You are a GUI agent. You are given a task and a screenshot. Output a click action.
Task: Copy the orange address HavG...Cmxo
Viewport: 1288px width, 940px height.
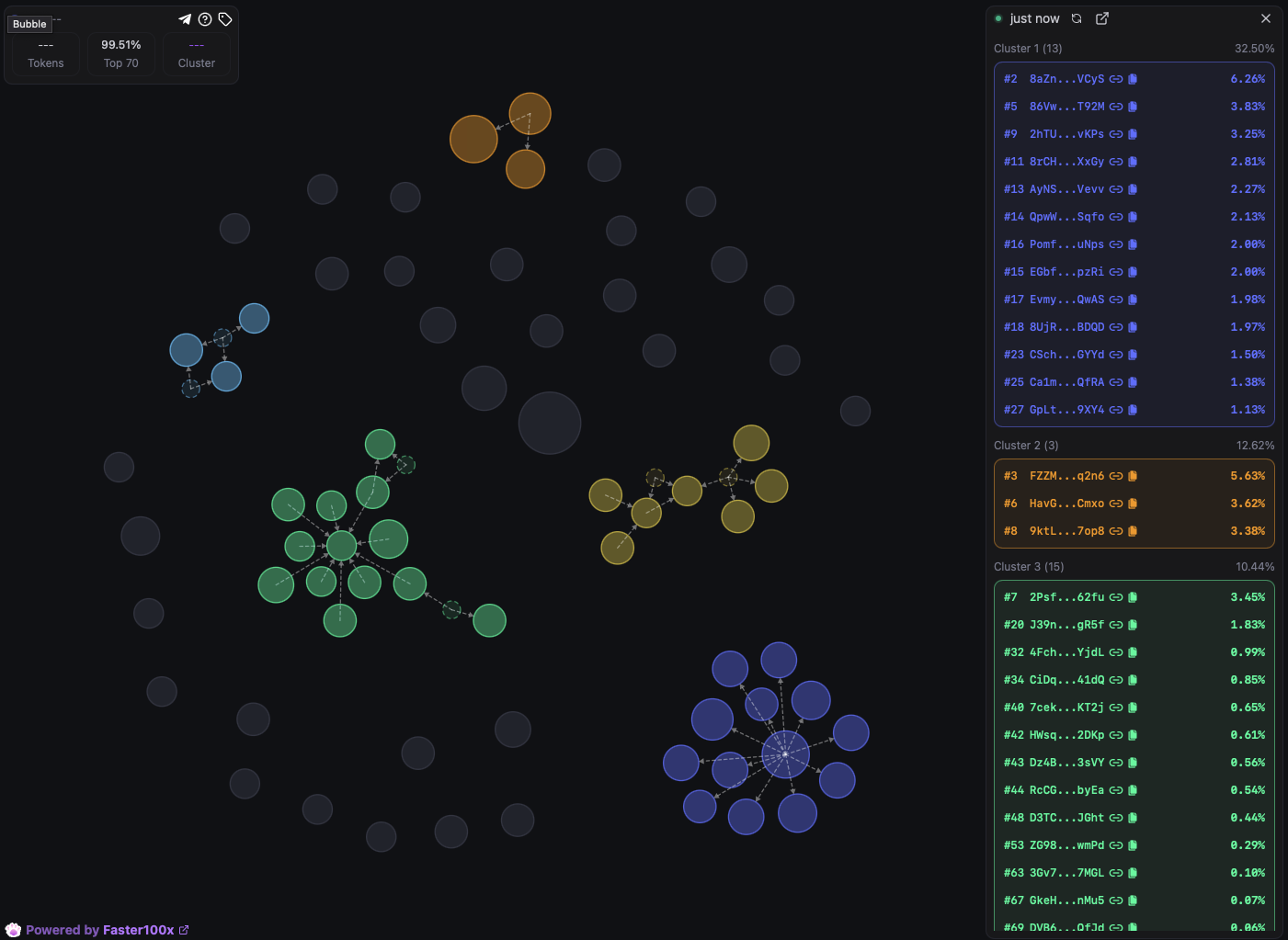[x=1133, y=504]
